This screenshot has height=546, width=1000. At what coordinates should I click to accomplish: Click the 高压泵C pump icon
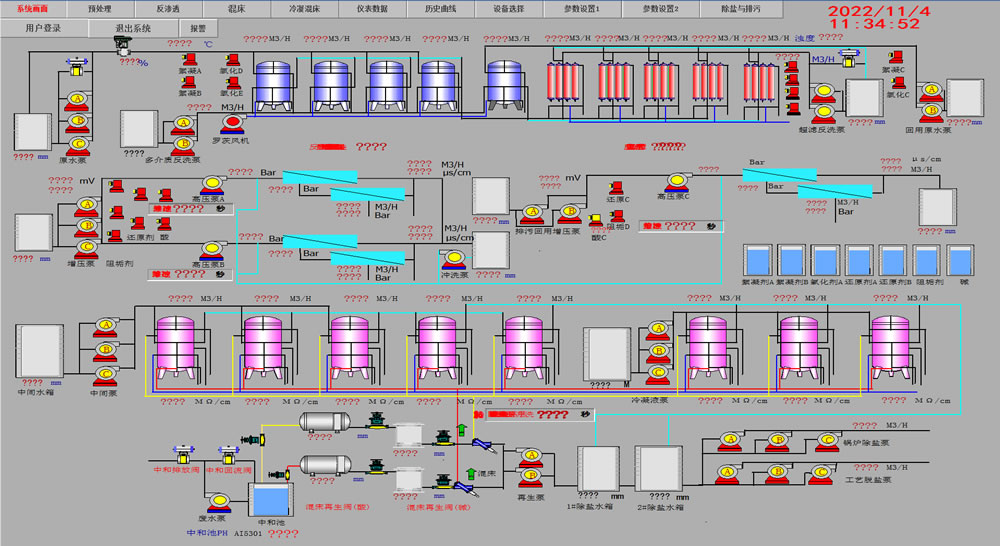click(676, 181)
